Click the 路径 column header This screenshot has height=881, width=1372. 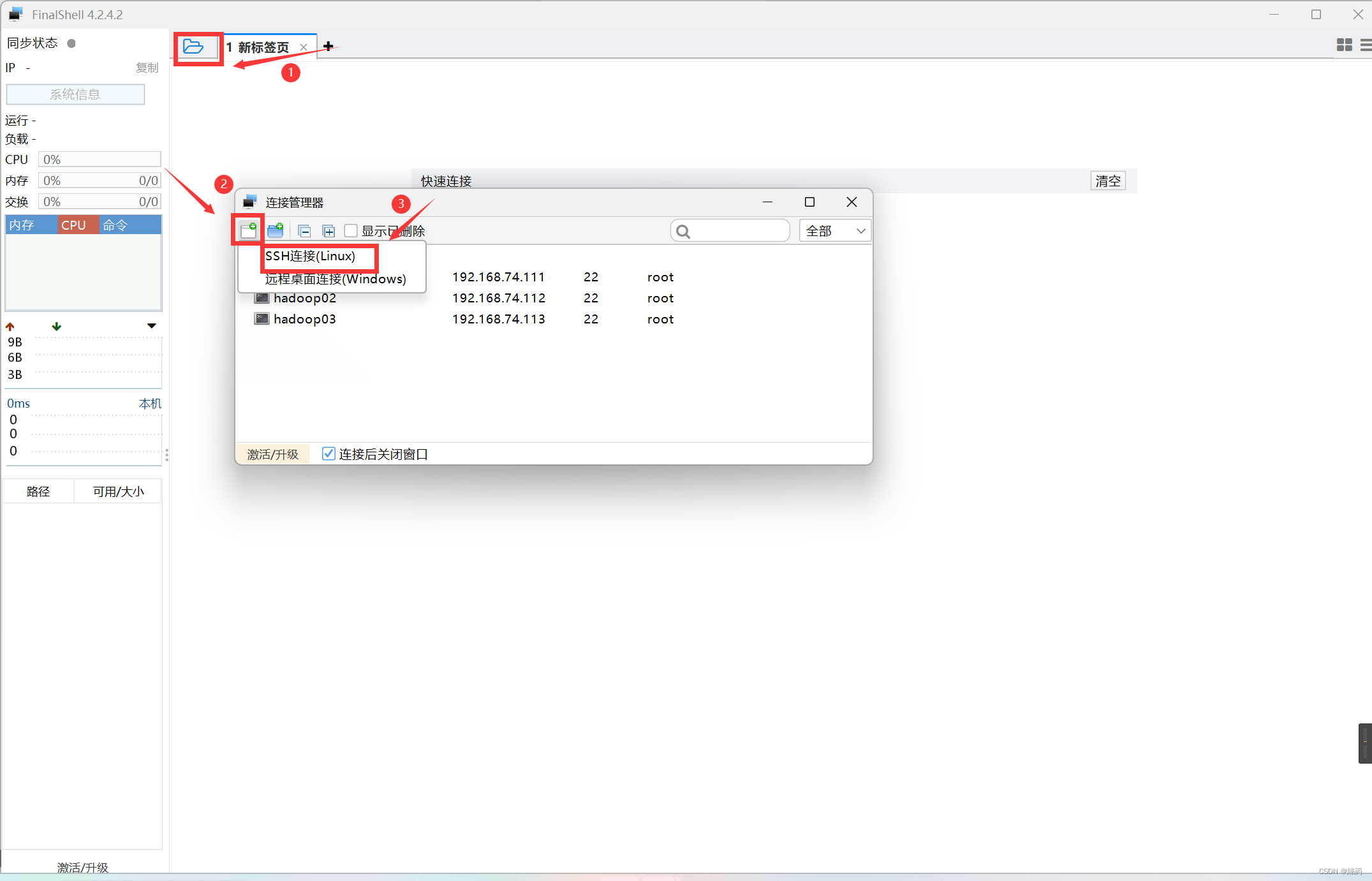tap(38, 491)
